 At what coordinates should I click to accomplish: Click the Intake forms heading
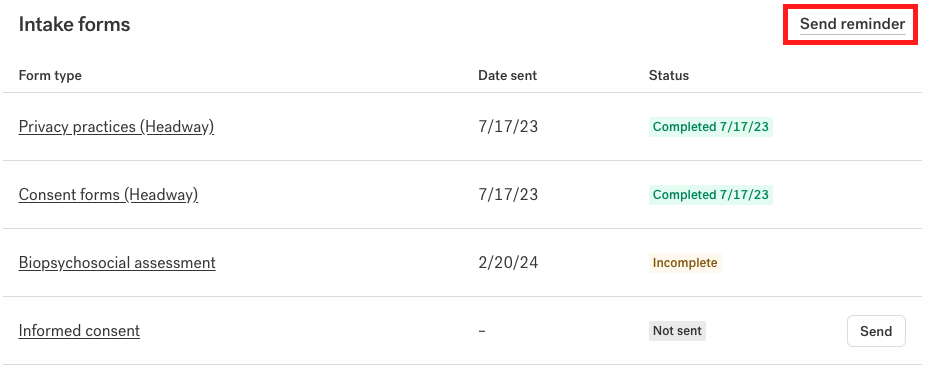point(74,25)
